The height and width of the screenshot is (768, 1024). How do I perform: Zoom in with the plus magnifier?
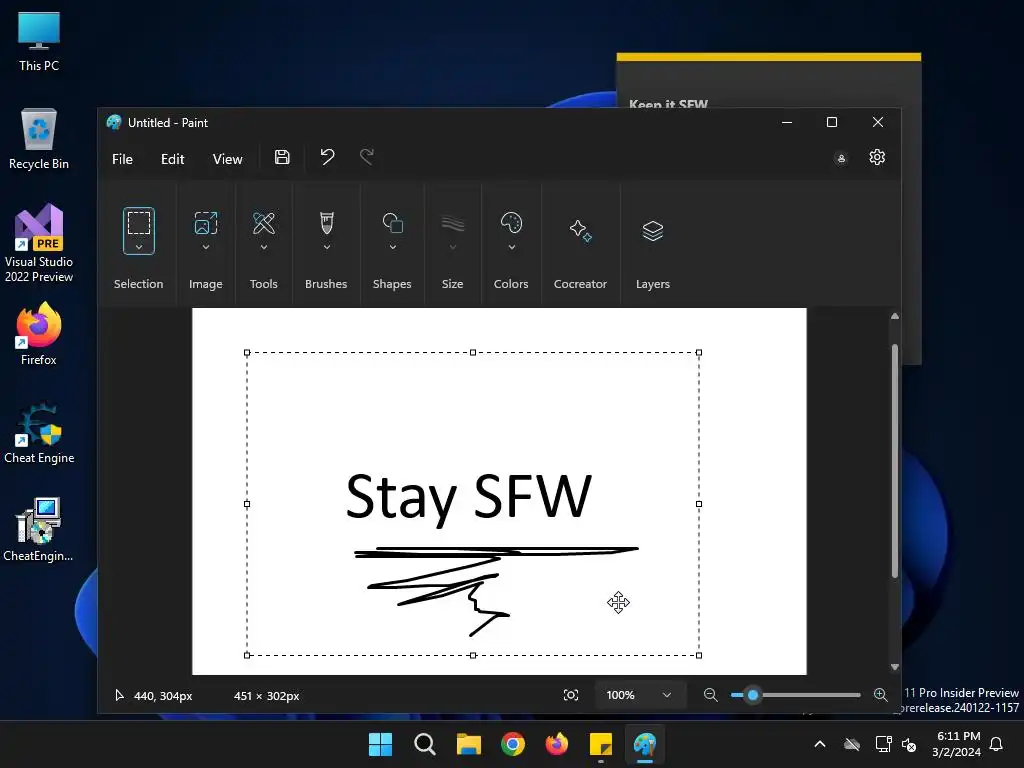[x=880, y=695]
